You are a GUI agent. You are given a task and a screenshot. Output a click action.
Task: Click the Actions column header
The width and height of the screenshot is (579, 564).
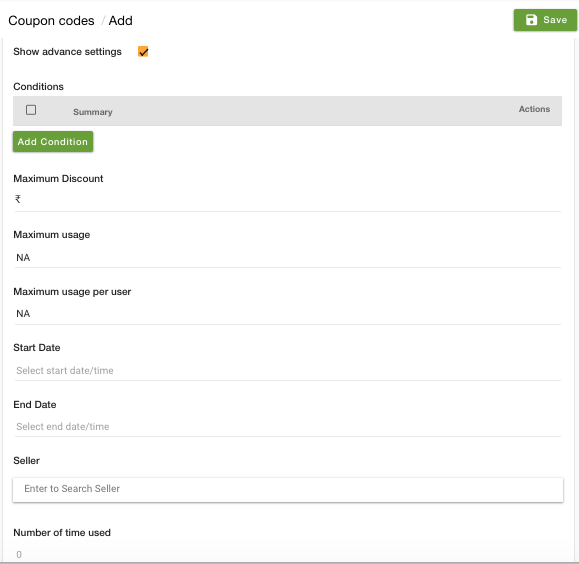coord(534,109)
